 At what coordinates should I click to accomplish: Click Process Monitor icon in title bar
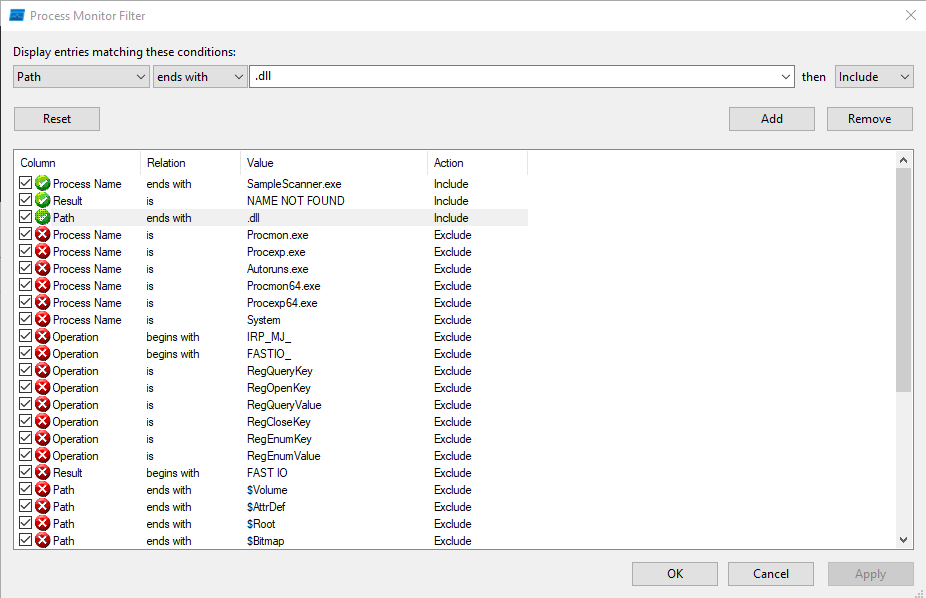pos(17,15)
